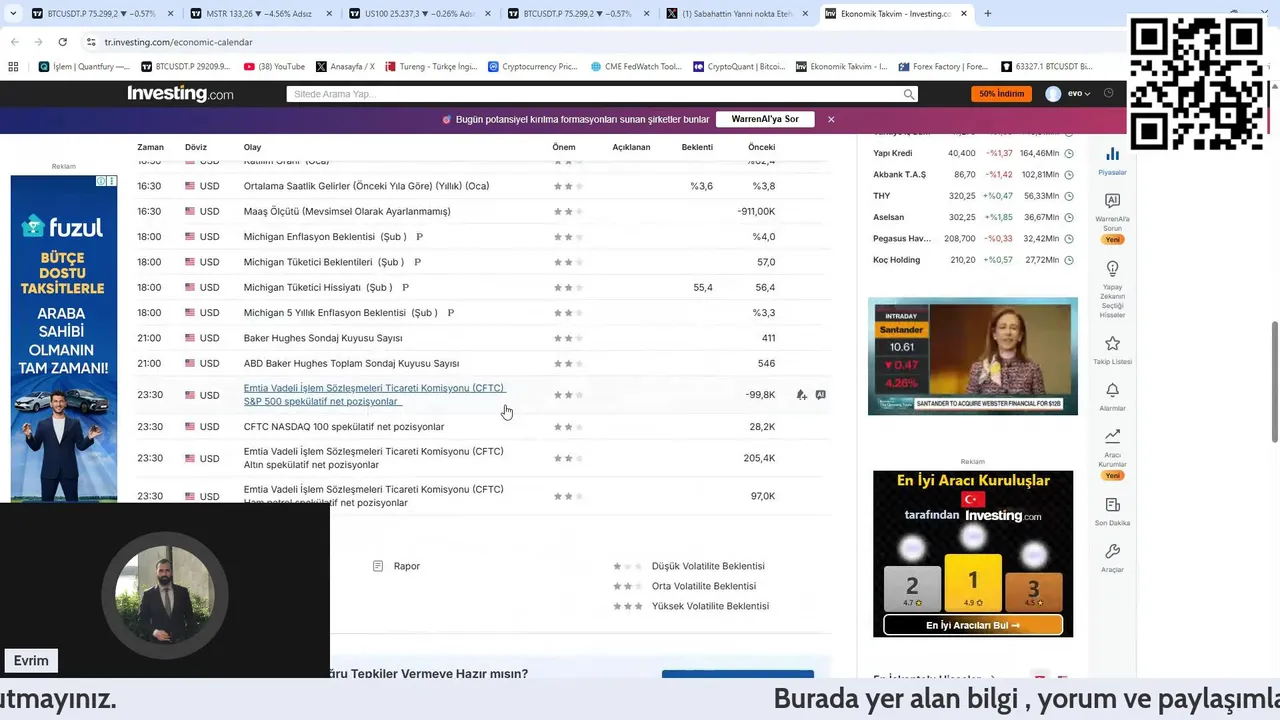Go back with the browser back arrow
Viewport: 1280px width, 720px height.
[15, 42]
